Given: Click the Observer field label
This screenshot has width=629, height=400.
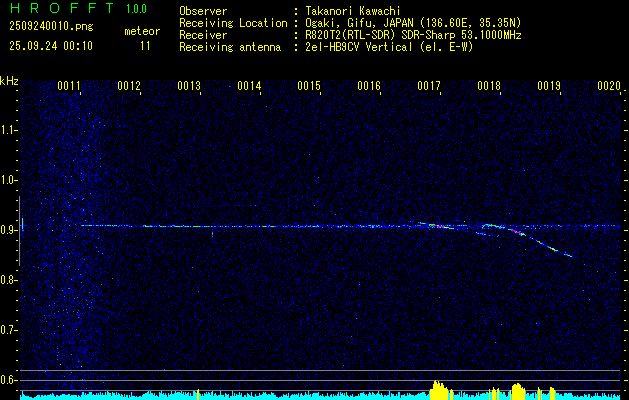Looking at the screenshot, I should 203,11.
